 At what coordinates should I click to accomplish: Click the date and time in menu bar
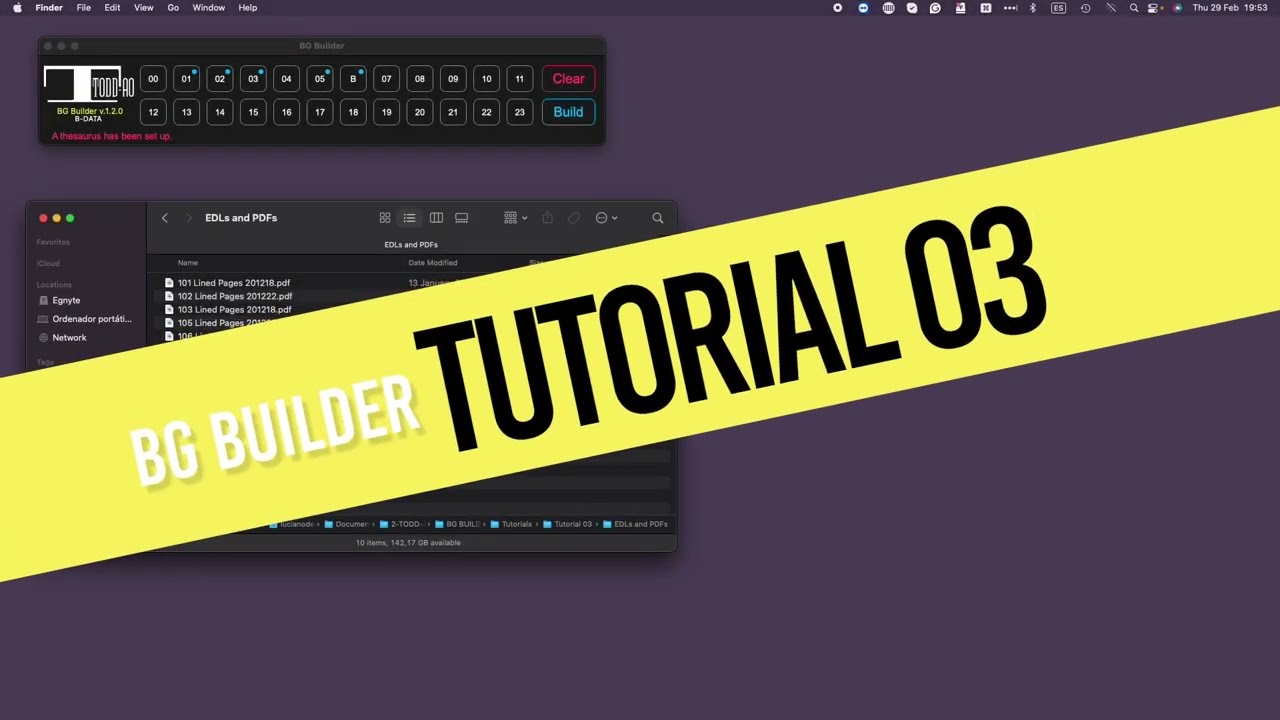pos(1229,7)
